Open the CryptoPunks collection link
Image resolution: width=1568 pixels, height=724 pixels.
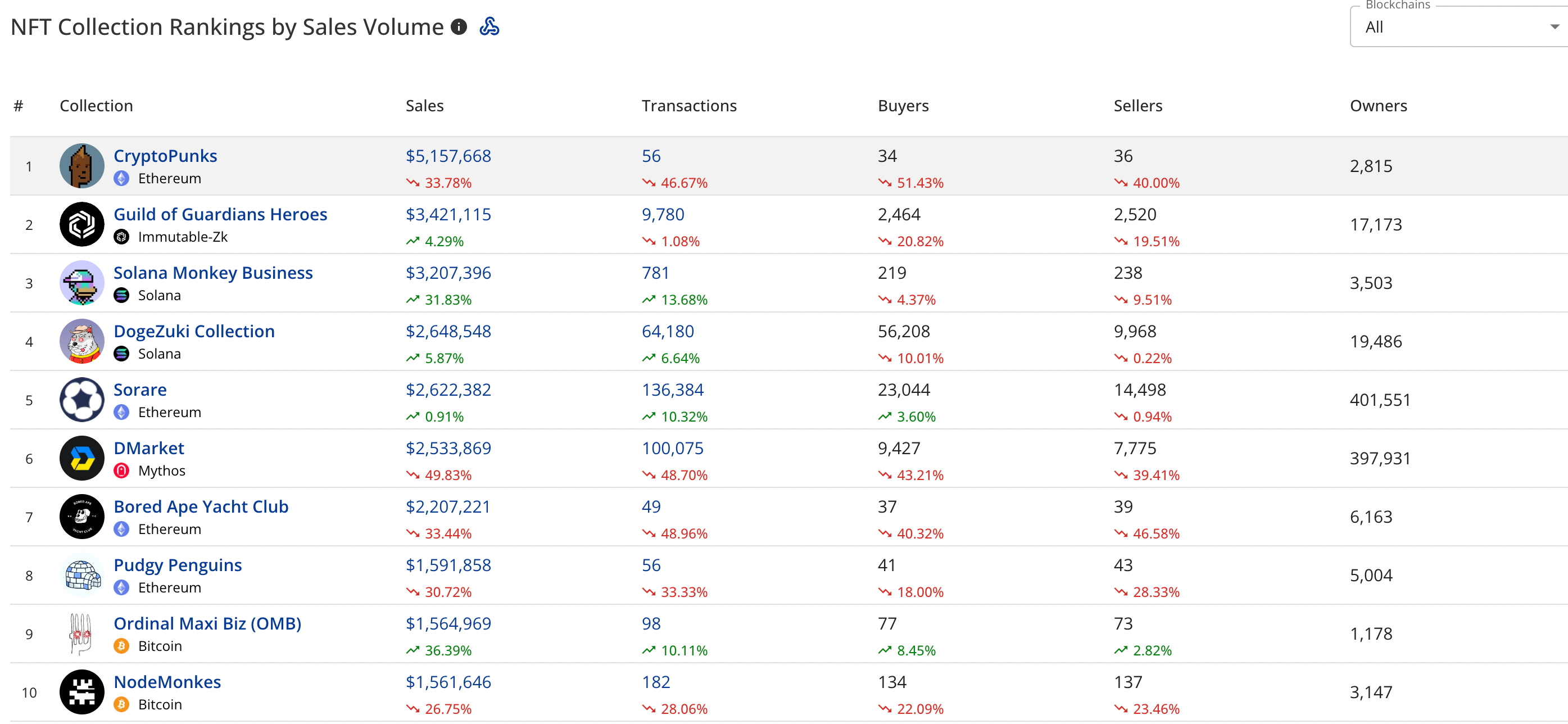[165, 156]
